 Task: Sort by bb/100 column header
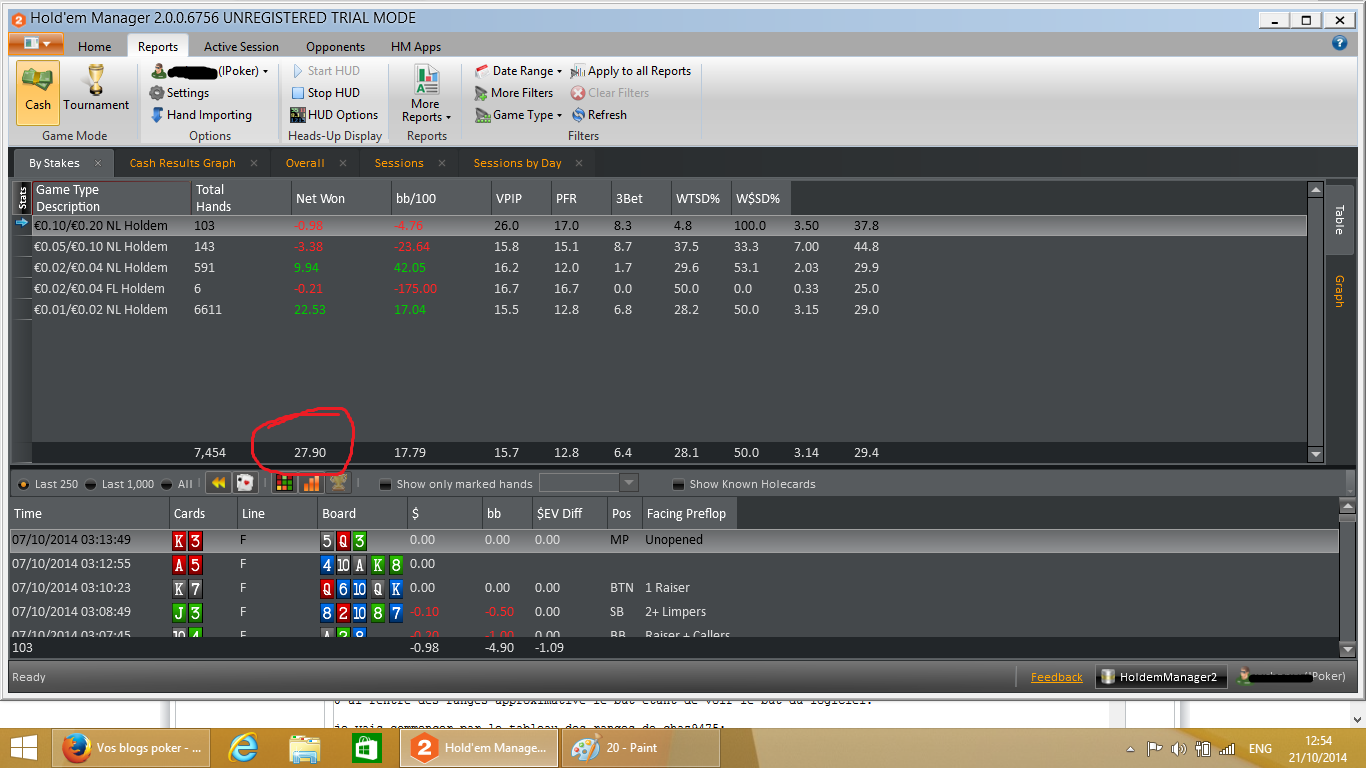tap(440, 197)
